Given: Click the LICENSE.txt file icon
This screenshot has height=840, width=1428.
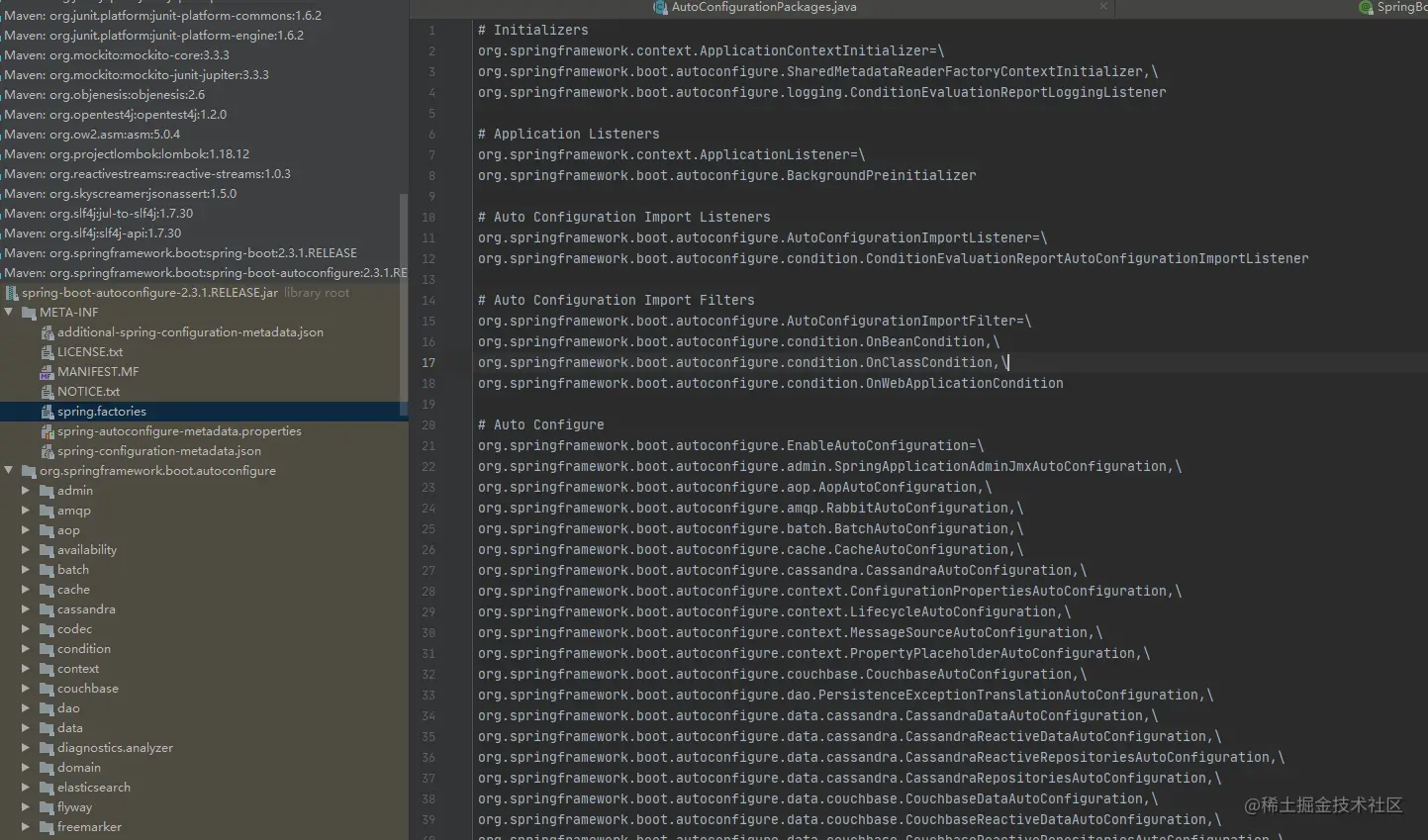Looking at the screenshot, I should (47, 352).
